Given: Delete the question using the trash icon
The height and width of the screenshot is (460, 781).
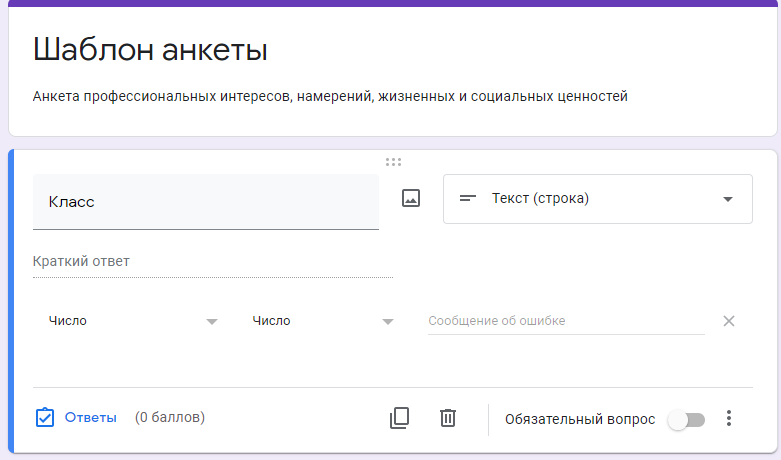Looking at the screenshot, I should pyautogui.click(x=448, y=418).
